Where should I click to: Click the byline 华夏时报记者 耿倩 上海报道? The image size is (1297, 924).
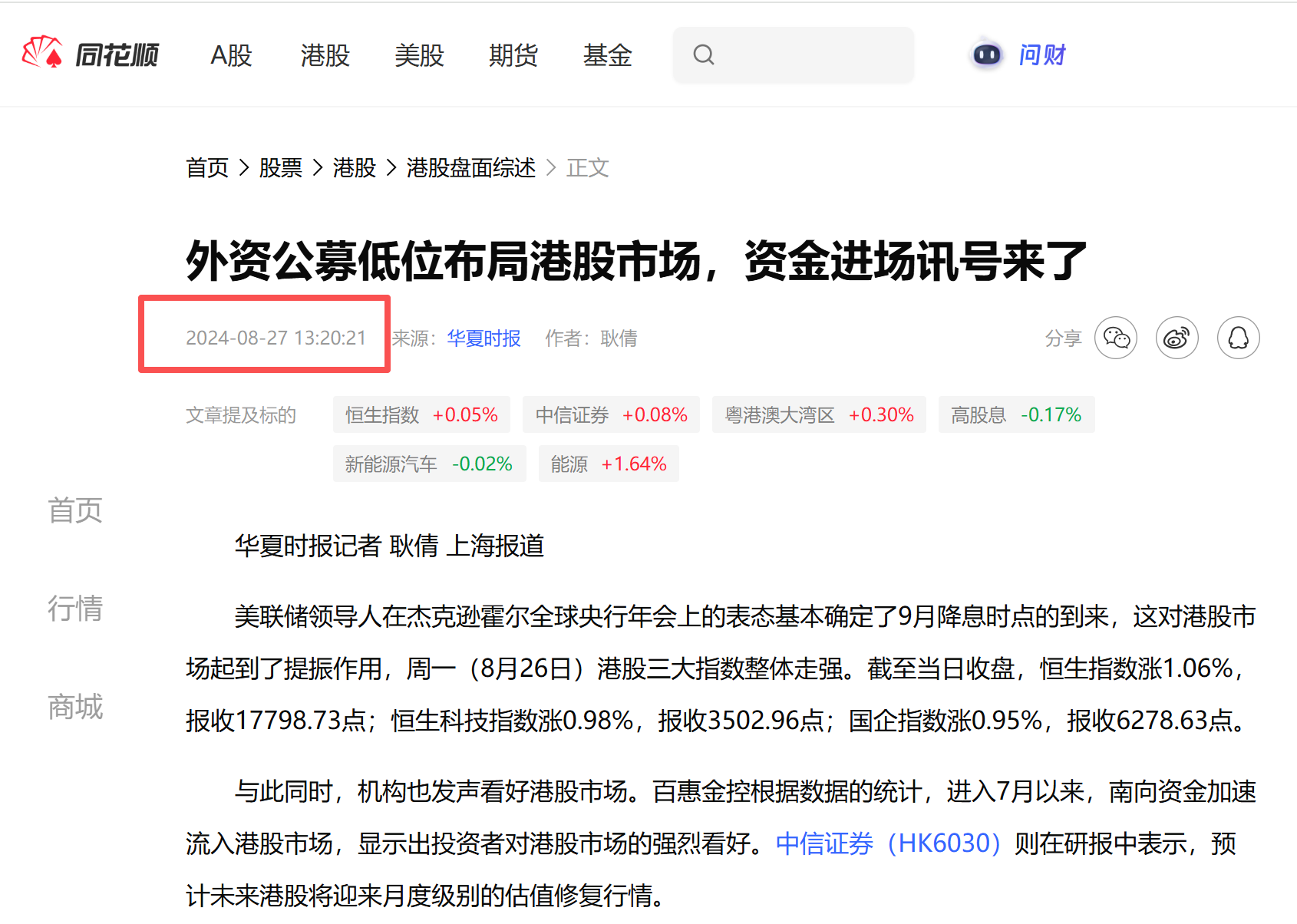[389, 546]
